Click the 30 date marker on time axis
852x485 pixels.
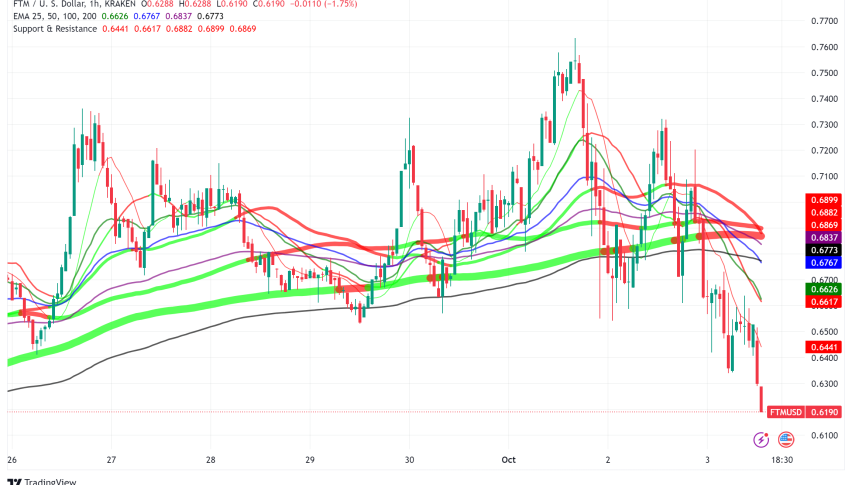coord(409,459)
